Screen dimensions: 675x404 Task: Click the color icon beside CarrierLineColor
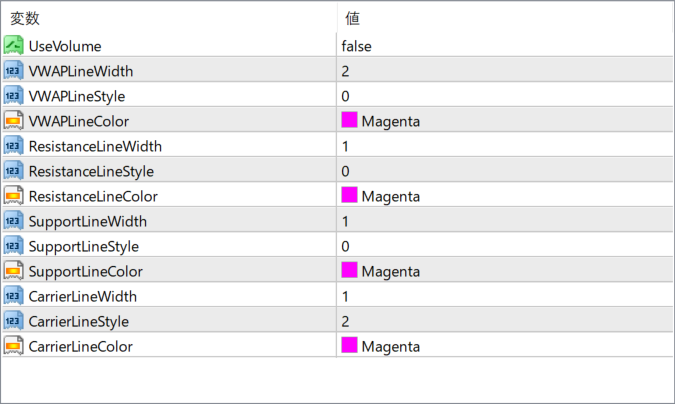[x=13, y=346]
